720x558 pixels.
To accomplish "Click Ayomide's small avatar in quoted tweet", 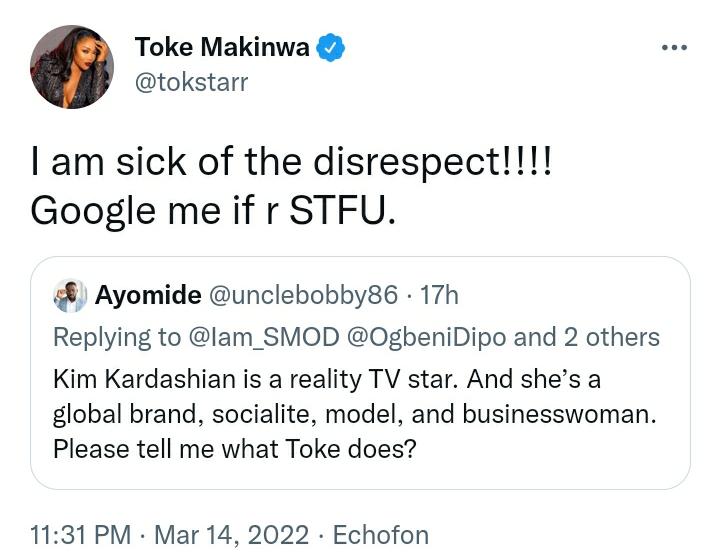I will 69,295.
